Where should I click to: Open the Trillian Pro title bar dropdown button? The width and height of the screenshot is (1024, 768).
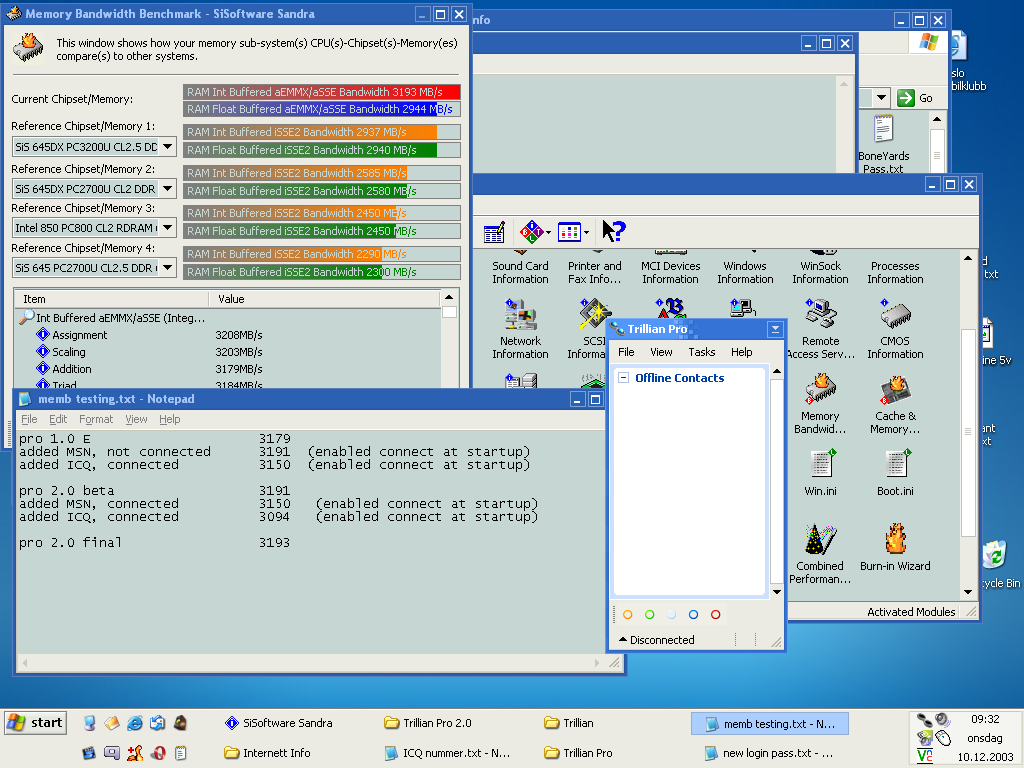click(x=775, y=329)
